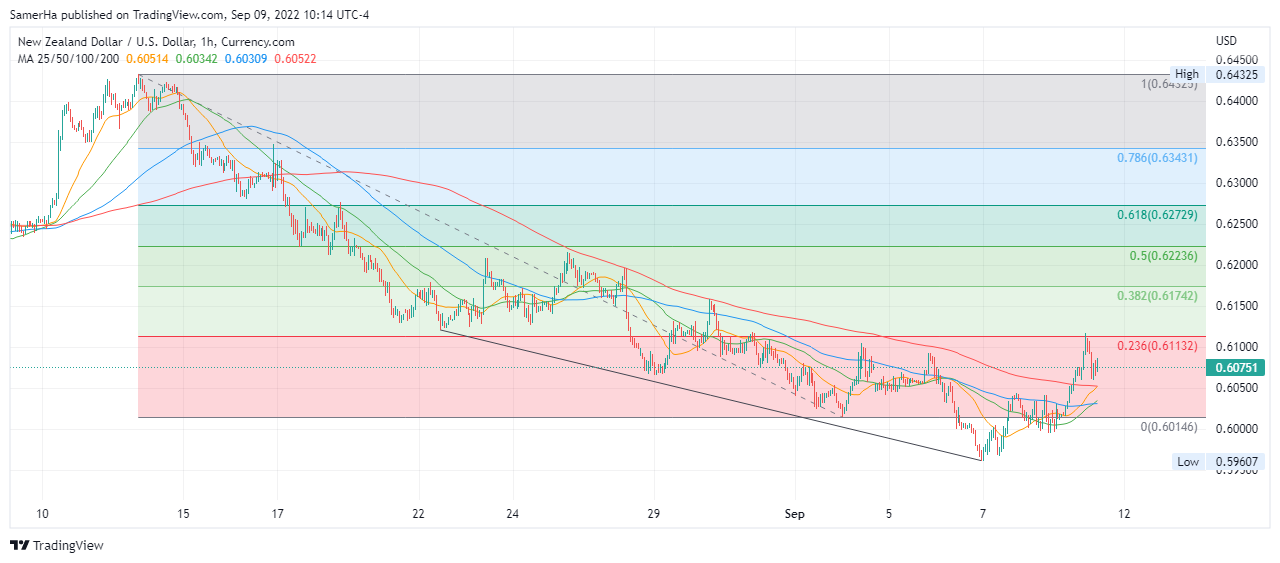The width and height of the screenshot is (1280, 563).
Task: Click the New Zealand Dollar / U.S. Dollar title
Action: (155, 42)
